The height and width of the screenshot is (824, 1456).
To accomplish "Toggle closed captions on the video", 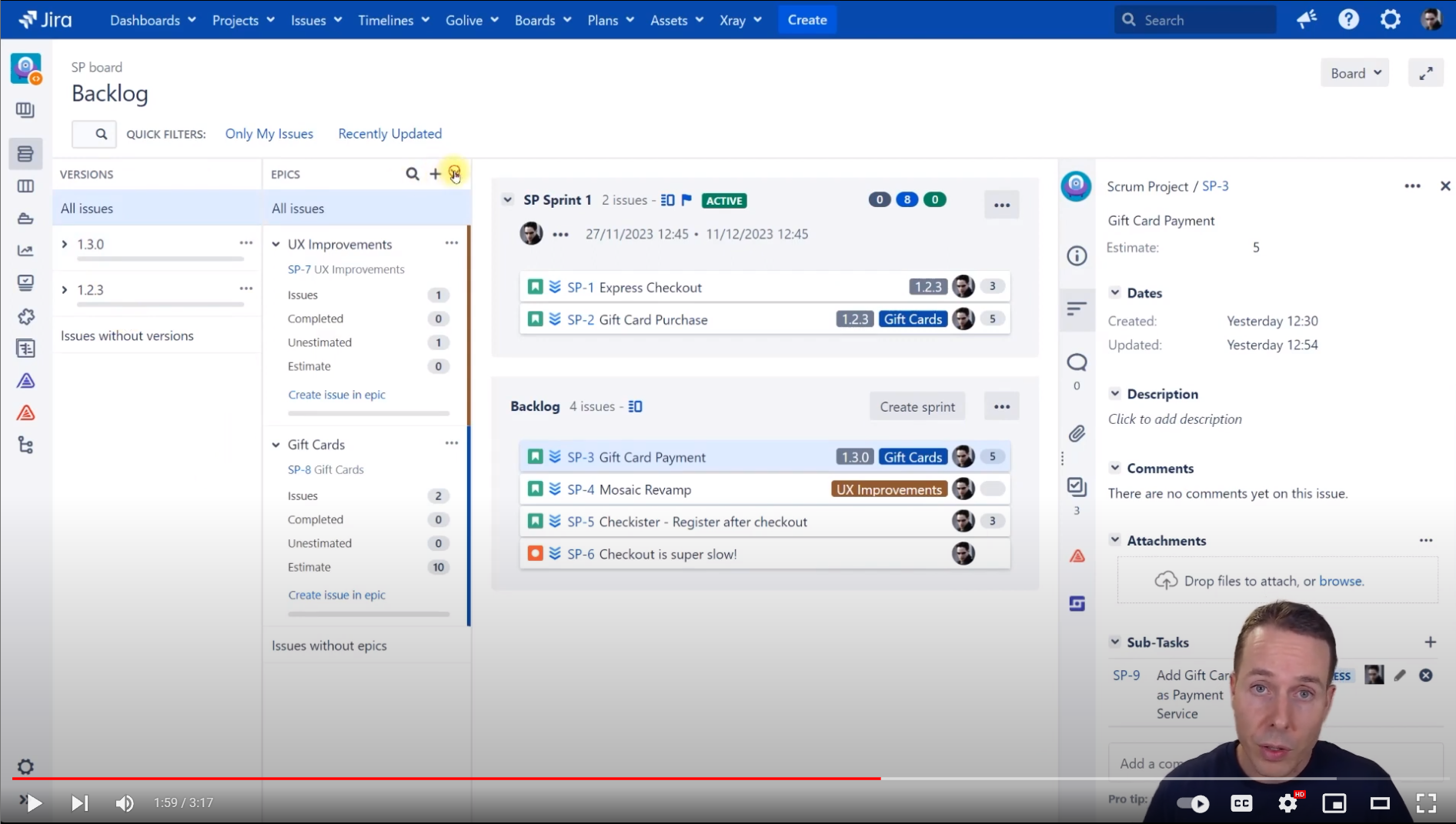I will (x=1241, y=803).
